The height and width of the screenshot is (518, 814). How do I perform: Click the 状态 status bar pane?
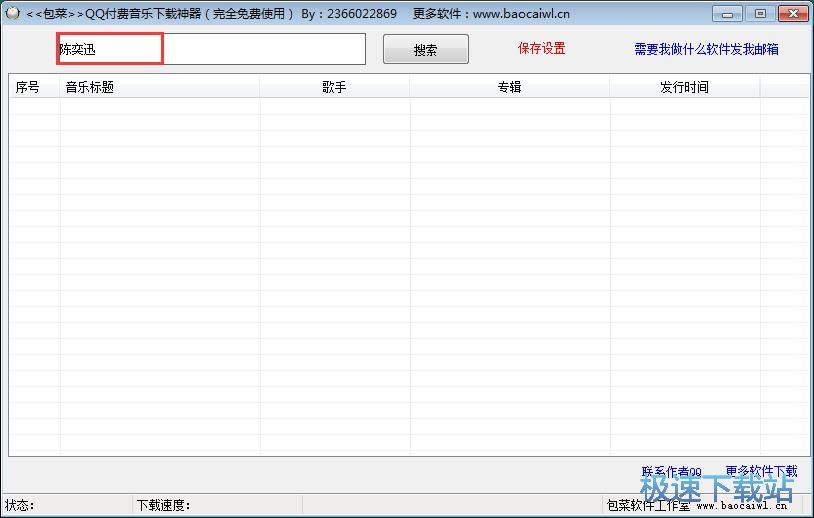tap(67, 505)
